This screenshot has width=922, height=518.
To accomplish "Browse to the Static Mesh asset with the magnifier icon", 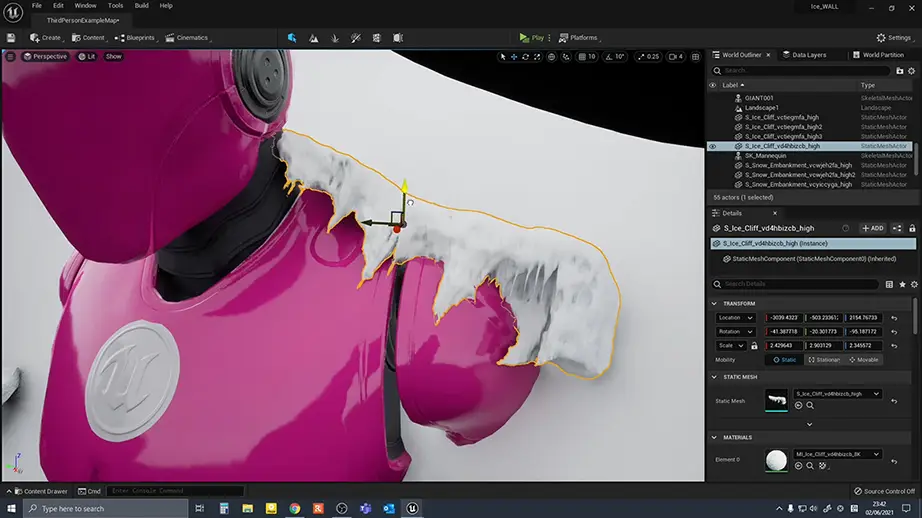I will pos(810,405).
